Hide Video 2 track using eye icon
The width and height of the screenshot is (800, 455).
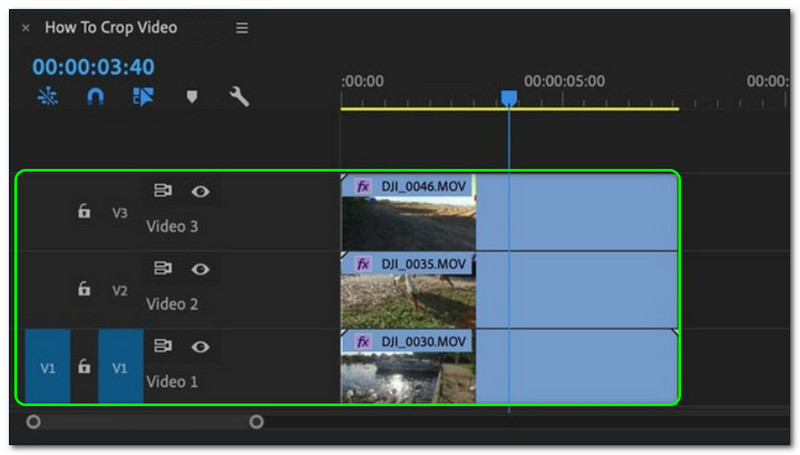(201, 268)
